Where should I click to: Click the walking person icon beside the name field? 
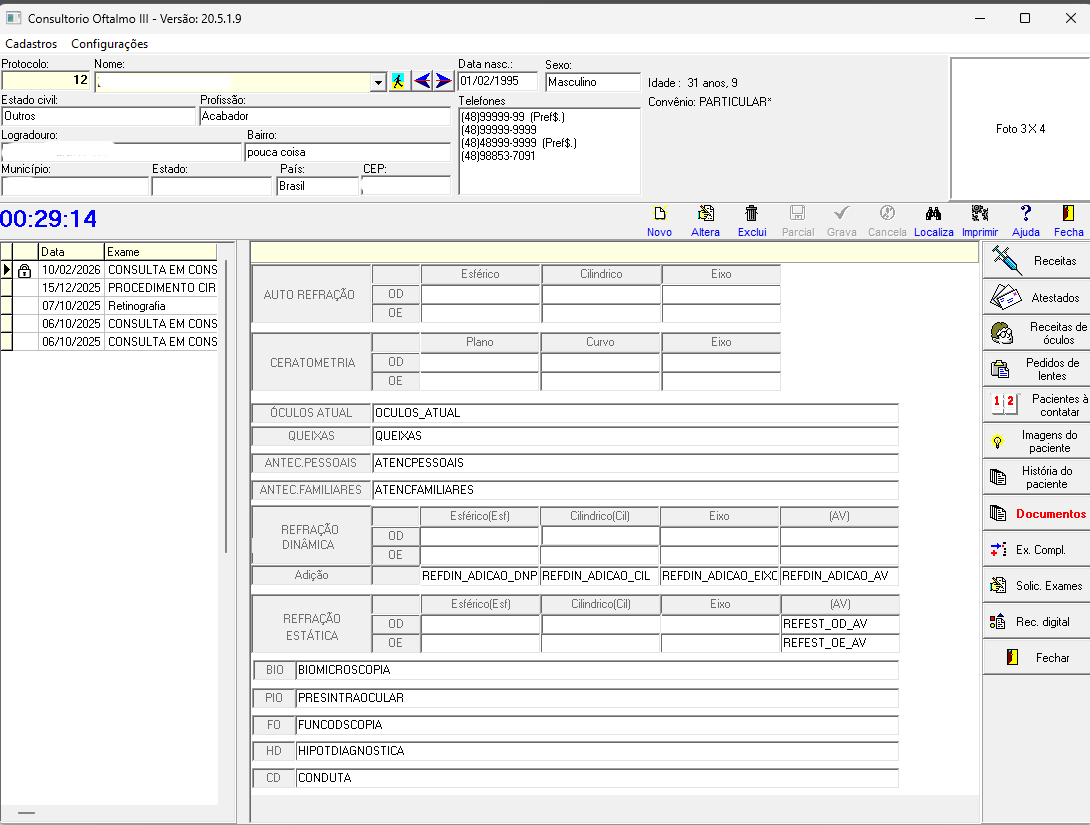[398, 81]
